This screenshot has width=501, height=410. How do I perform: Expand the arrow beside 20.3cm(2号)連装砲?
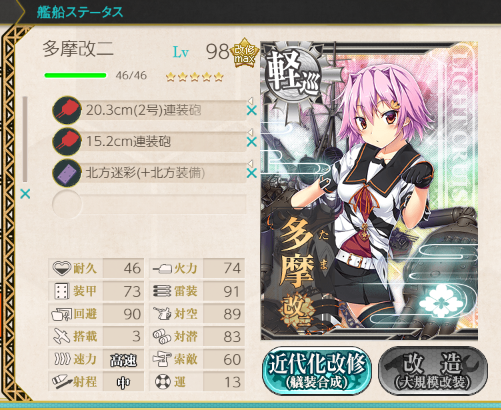click(250, 101)
